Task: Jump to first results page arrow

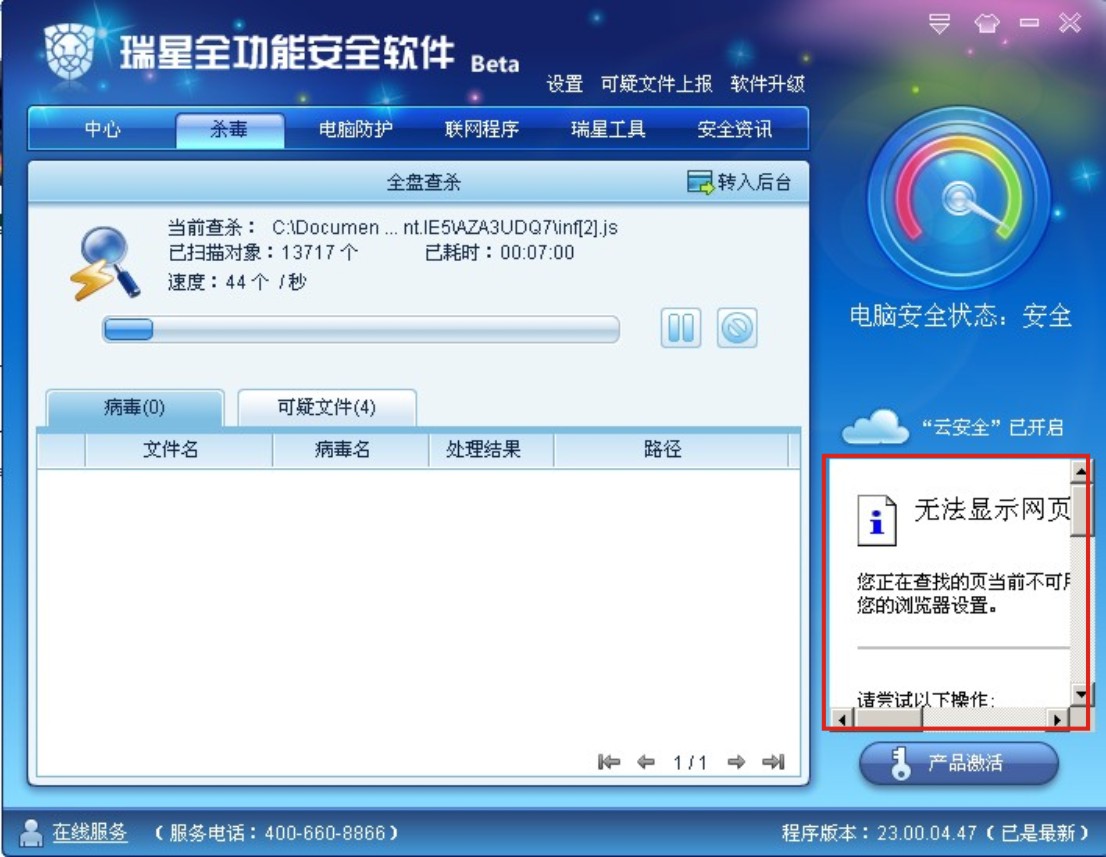Action: pos(608,762)
